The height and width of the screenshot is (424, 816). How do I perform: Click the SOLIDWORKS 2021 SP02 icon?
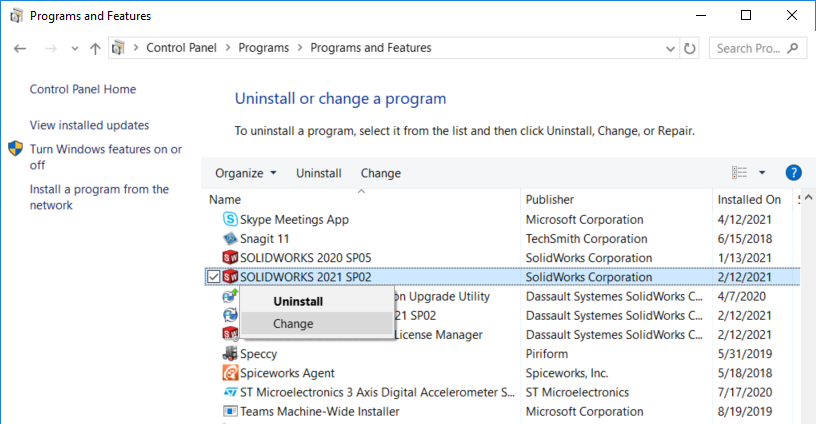click(x=230, y=277)
